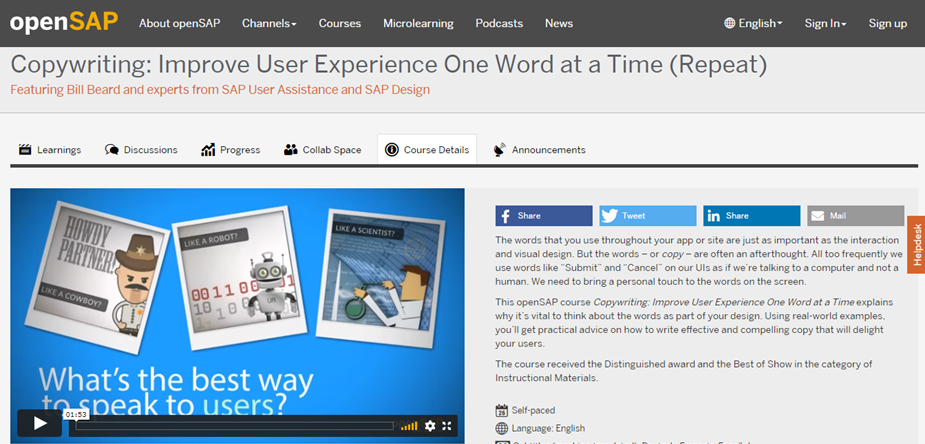925x444 pixels.
Task: Open the English language dropdown
Action: 753,23
